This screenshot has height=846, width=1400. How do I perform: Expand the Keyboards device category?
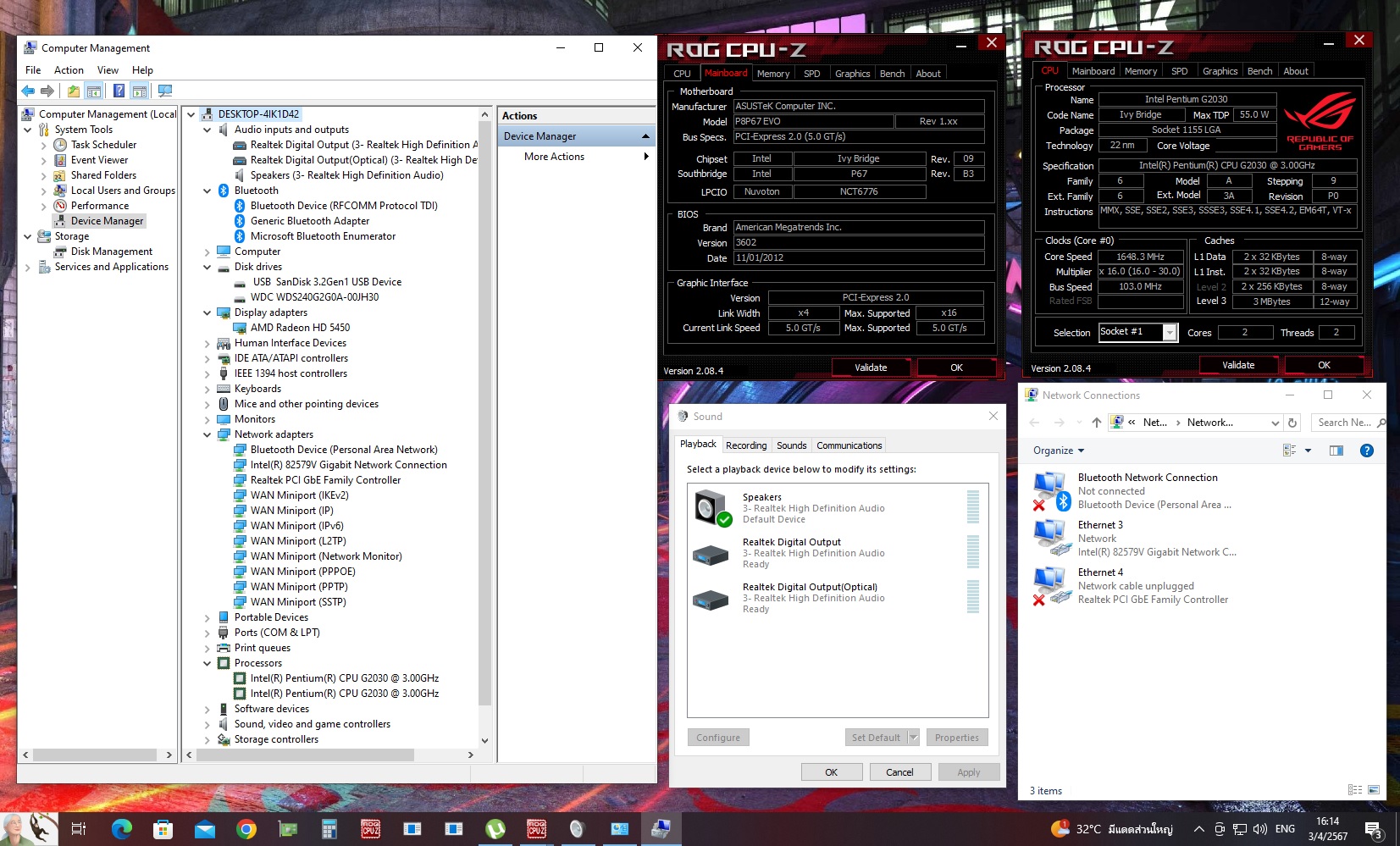[x=208, y=389]
